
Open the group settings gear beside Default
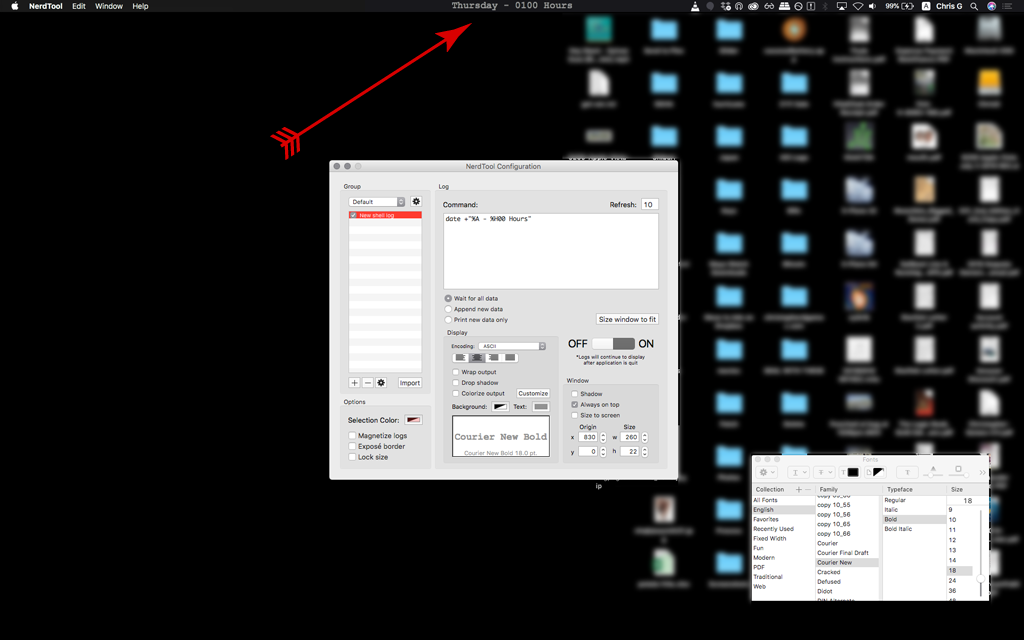click(415, 200)
